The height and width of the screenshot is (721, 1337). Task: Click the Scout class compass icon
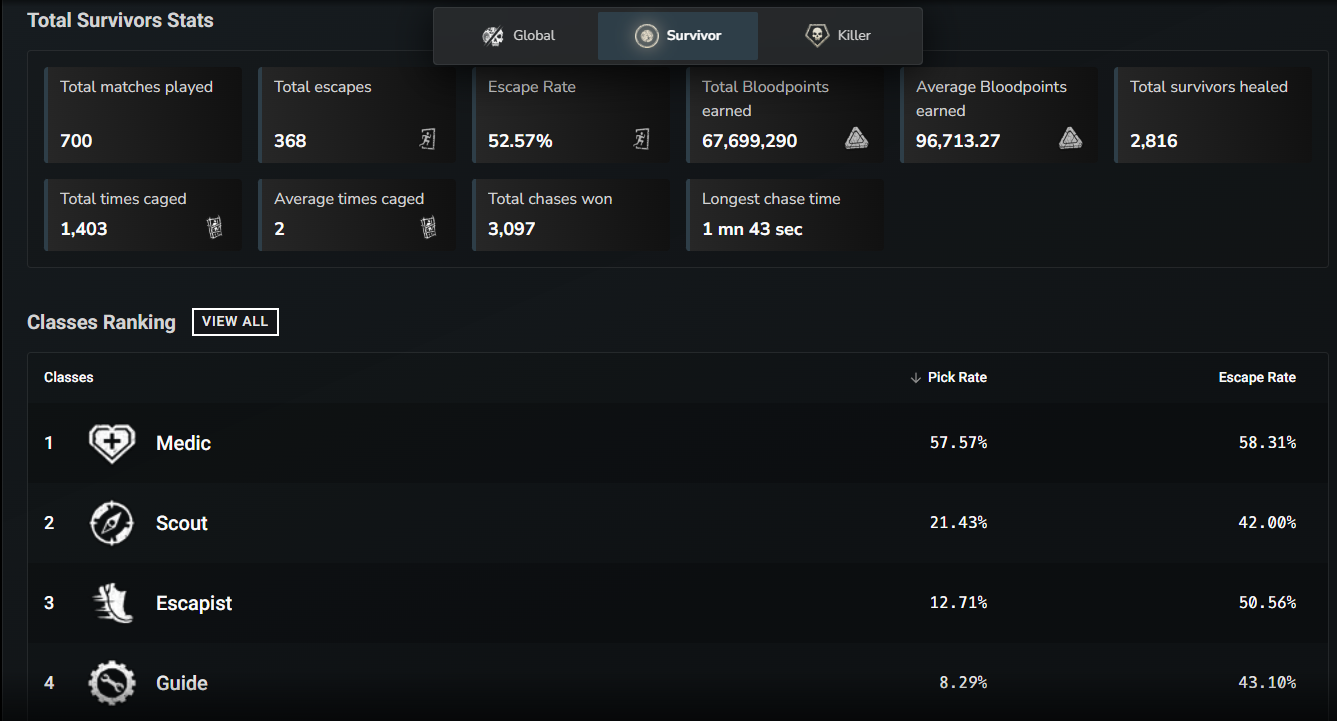tap(112, 523)
